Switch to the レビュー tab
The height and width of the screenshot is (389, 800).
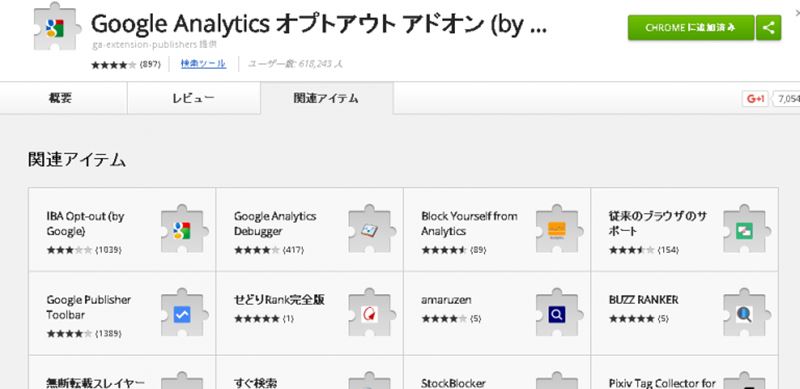coord(193,98)
